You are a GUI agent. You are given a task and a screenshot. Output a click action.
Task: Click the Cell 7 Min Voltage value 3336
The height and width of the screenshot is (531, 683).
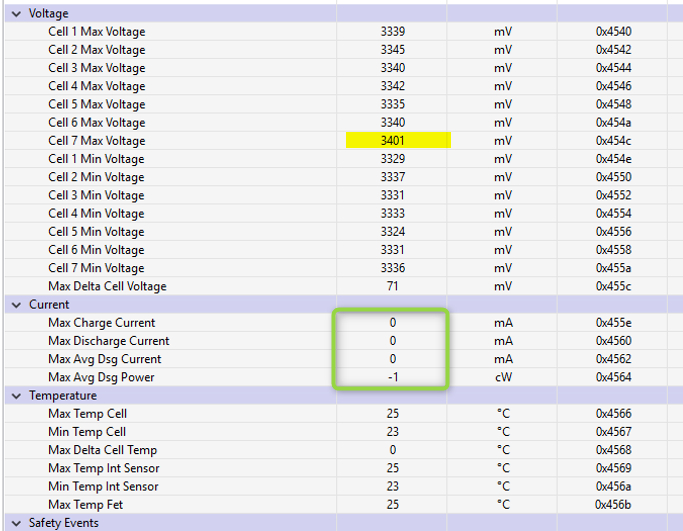click(x=392, y=268)
